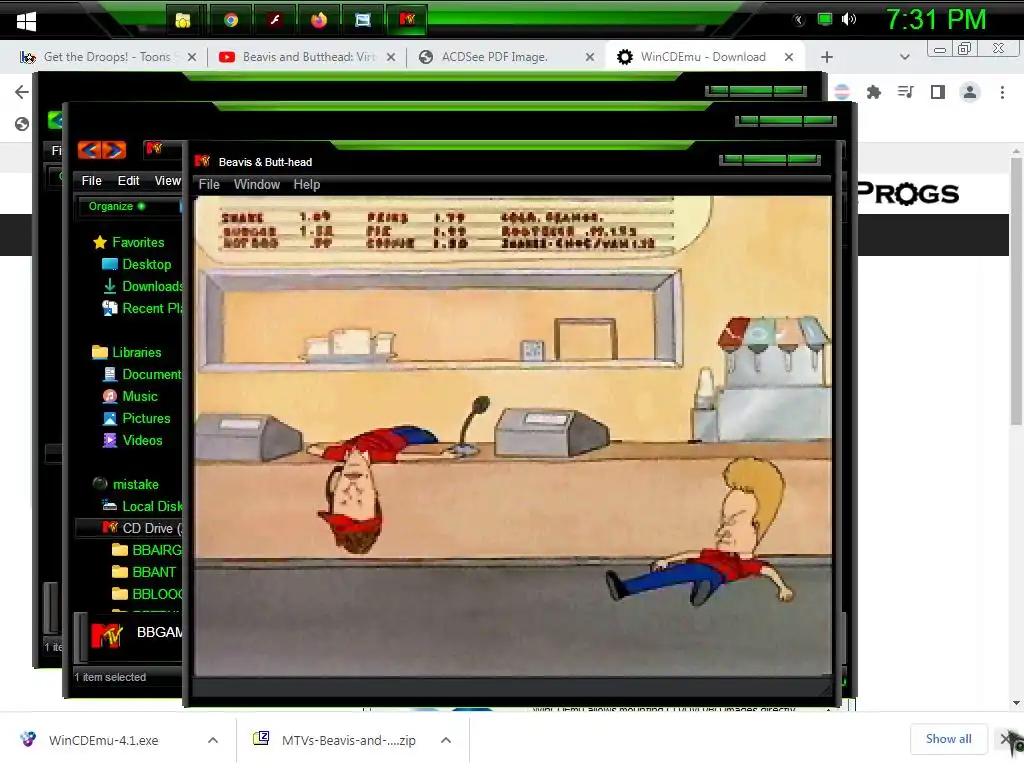The height and width of the screenshot is (768, 1024).
Task: Select Videos library in Explorer
Action: [142, 441]
